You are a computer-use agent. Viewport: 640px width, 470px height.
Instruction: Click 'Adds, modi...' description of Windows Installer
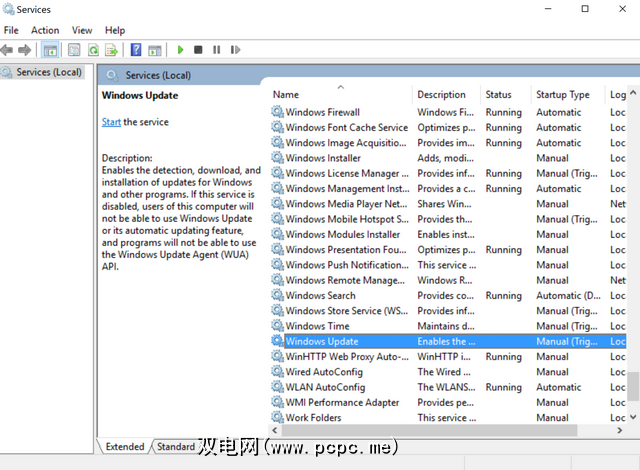pos(445,158)
